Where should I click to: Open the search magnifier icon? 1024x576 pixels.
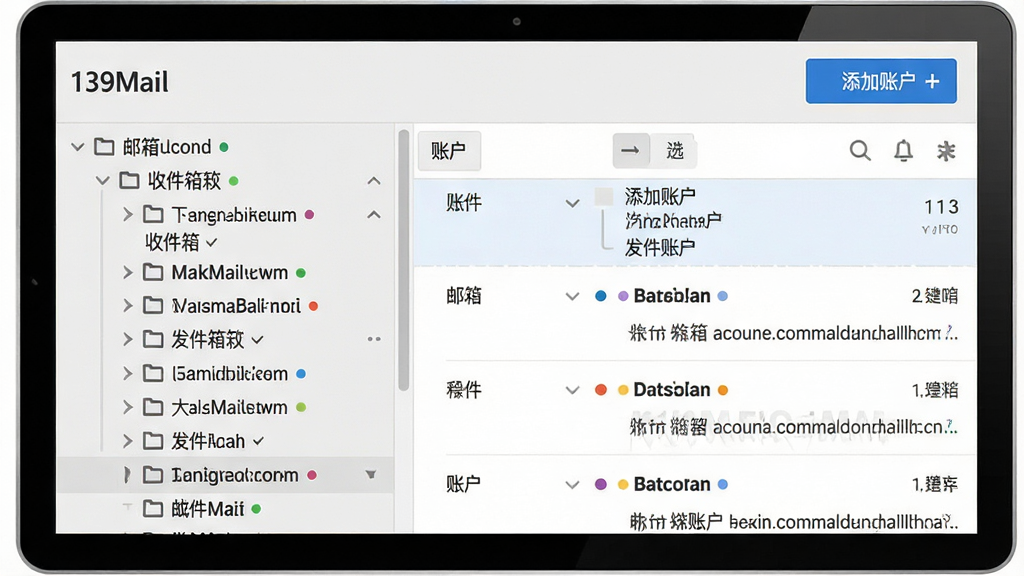point(860,151)
